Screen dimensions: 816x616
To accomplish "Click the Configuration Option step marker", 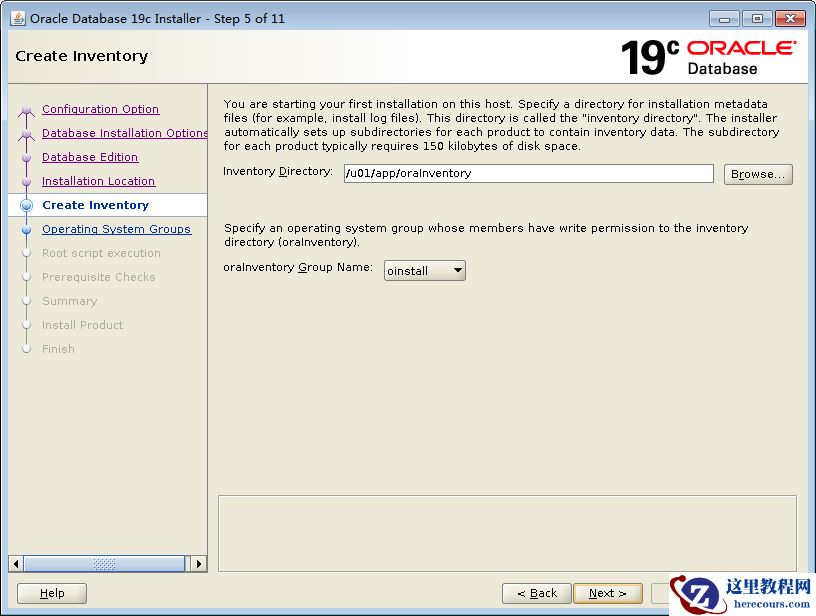I will [27, 110].
